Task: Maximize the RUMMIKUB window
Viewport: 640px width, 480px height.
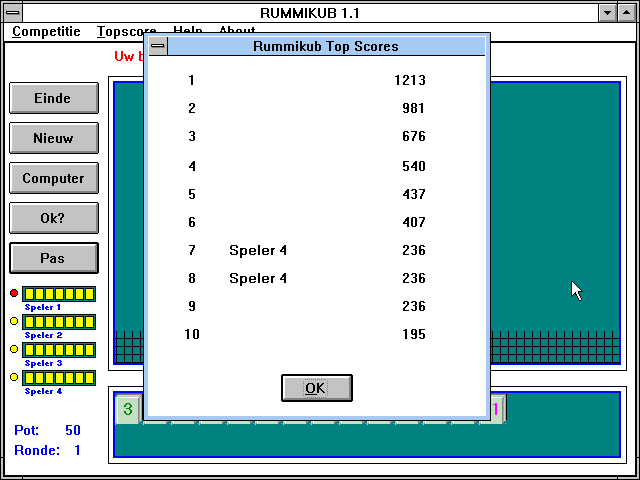Action: (x=627, y=13)
